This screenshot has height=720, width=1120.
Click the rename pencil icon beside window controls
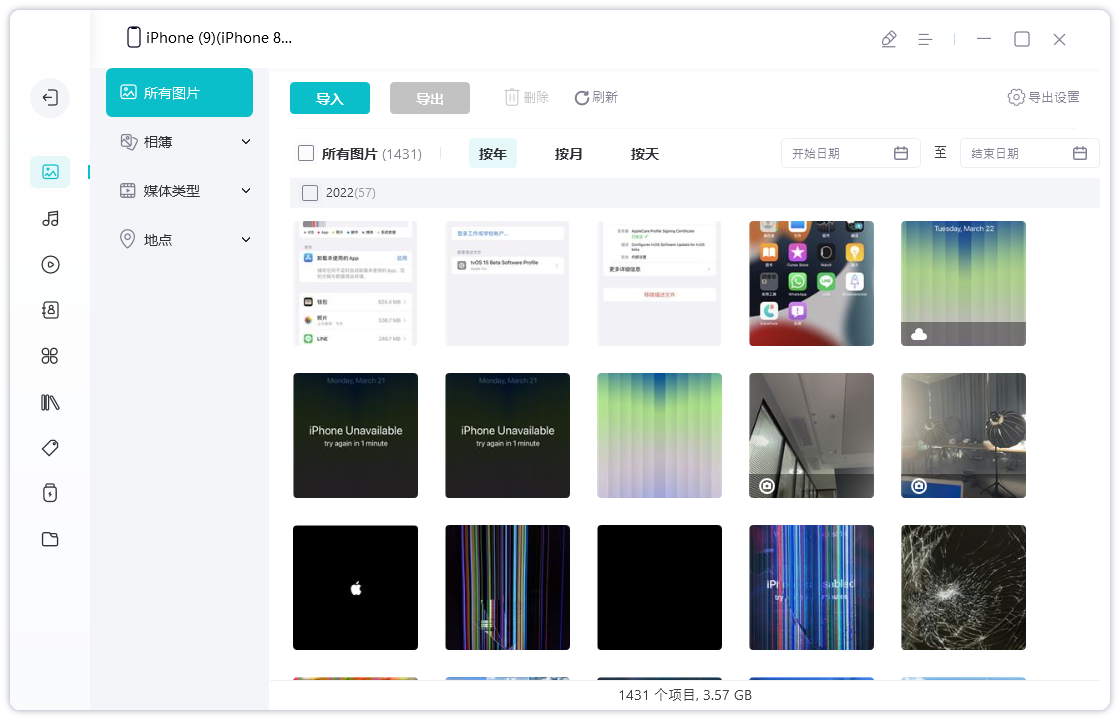click(889, 38)
